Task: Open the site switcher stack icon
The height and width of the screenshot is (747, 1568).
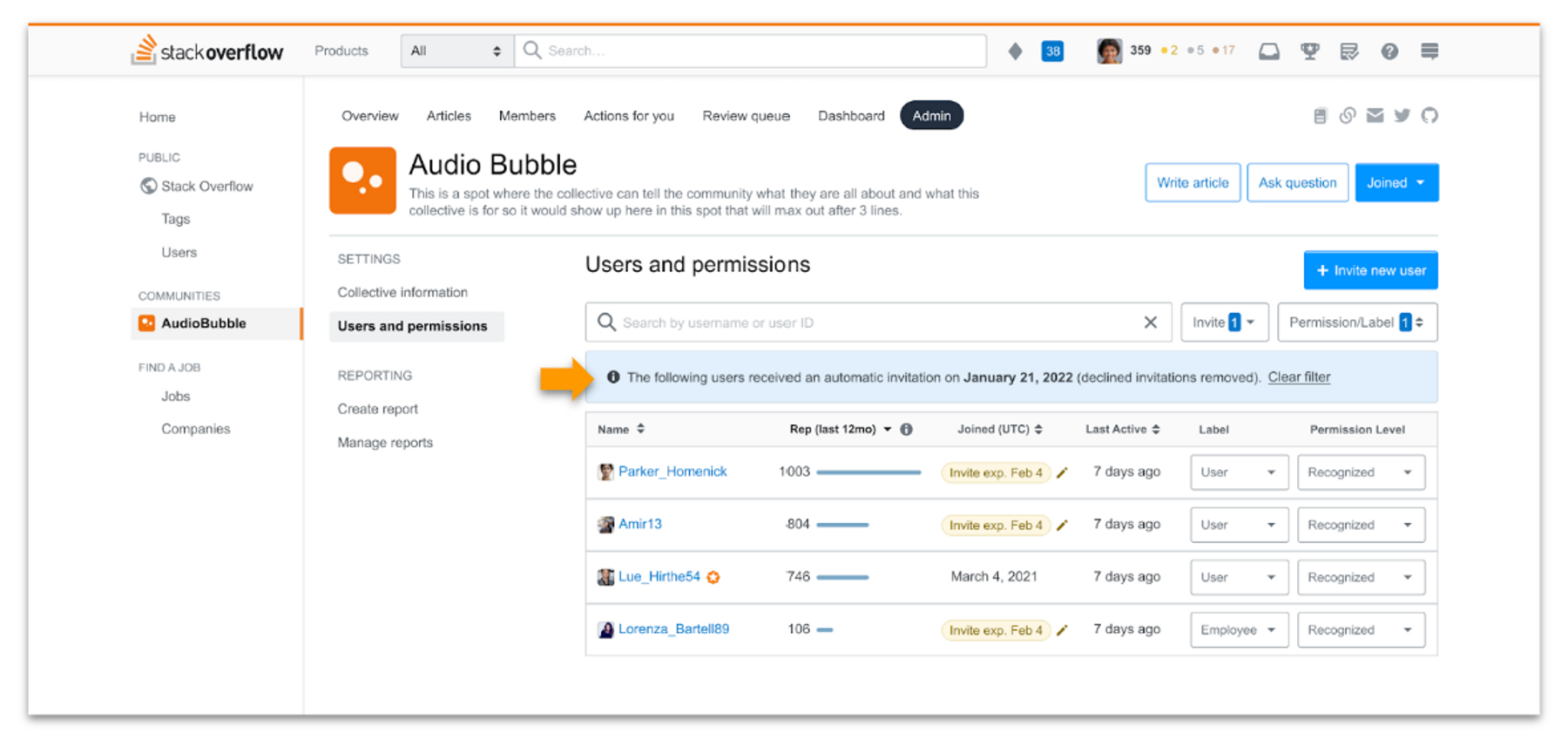Action: pos(1429,51)
